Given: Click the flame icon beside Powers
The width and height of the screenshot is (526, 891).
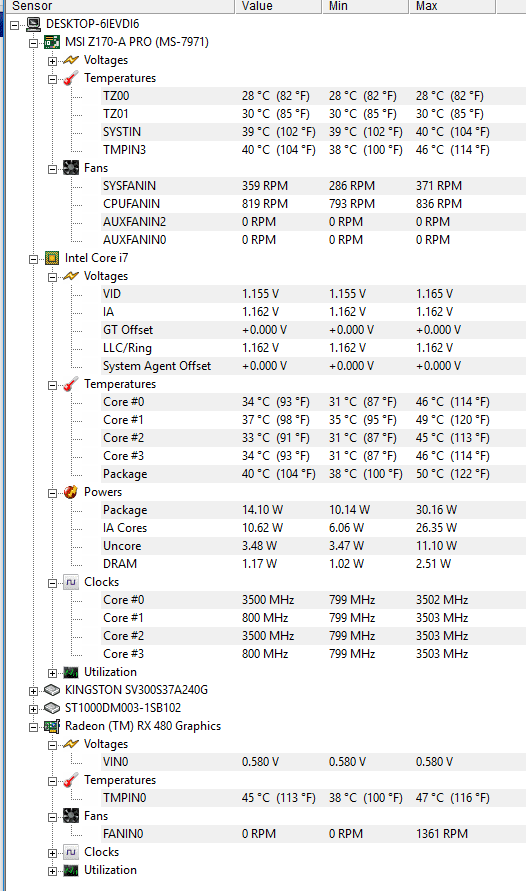Looking at the screenshot, I should coord(71,492).
